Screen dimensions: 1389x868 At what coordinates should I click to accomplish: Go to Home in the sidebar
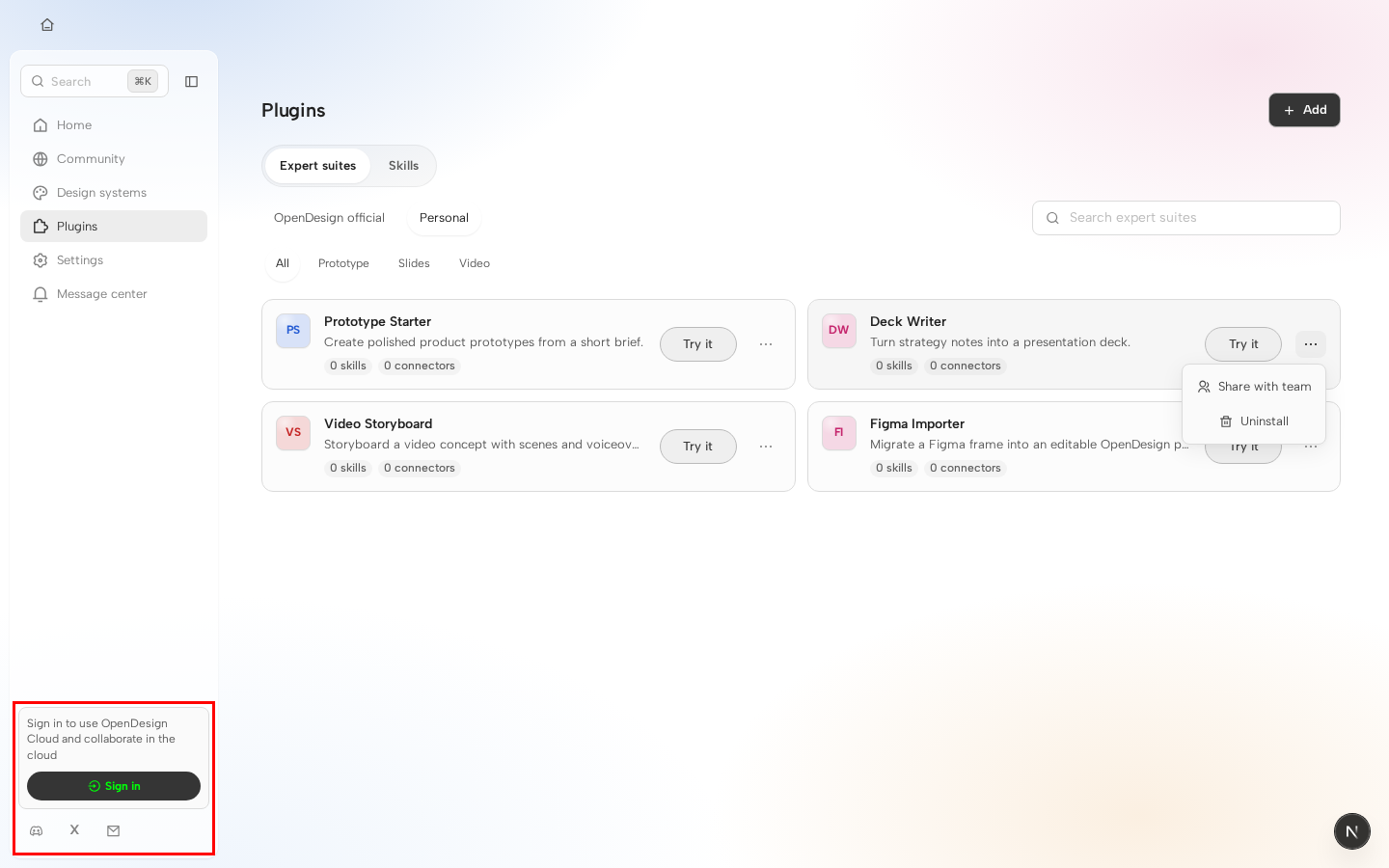click(114, 125)
